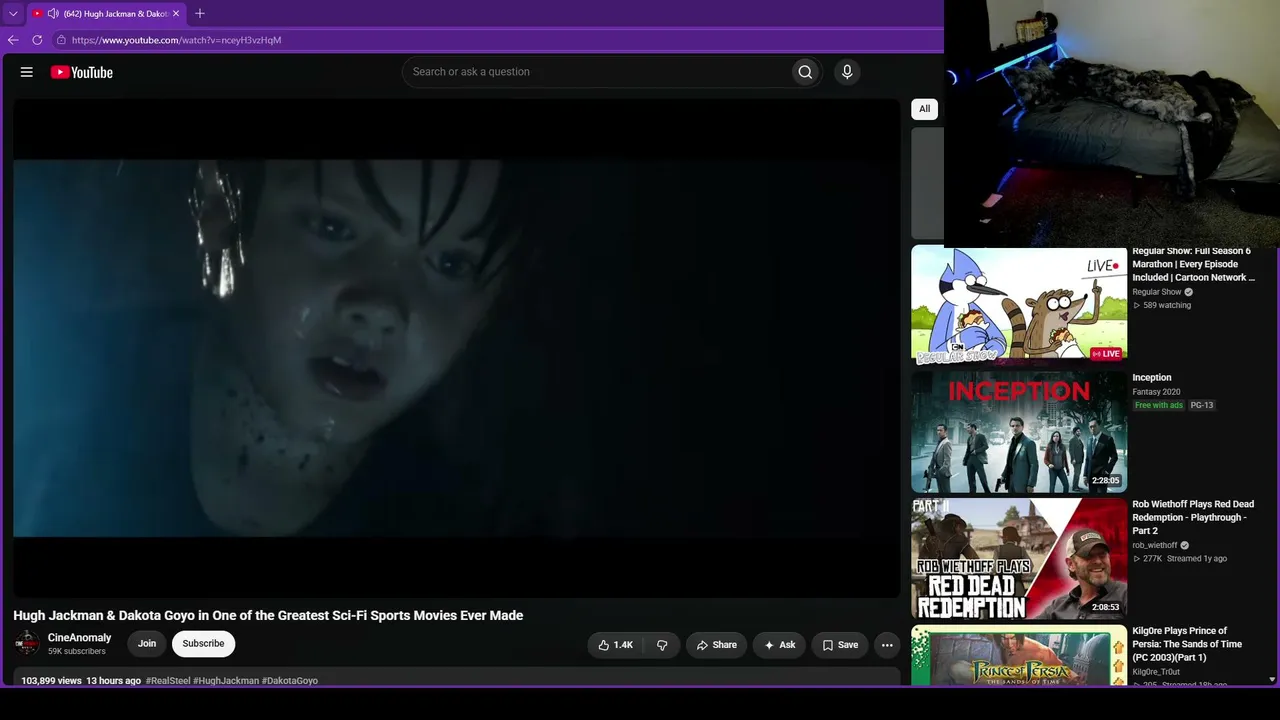Go back with the browser back arrow
Image resolution: width=1280 pixels, height=720 pixels.
pyautogui.click(x=13, y=40)
